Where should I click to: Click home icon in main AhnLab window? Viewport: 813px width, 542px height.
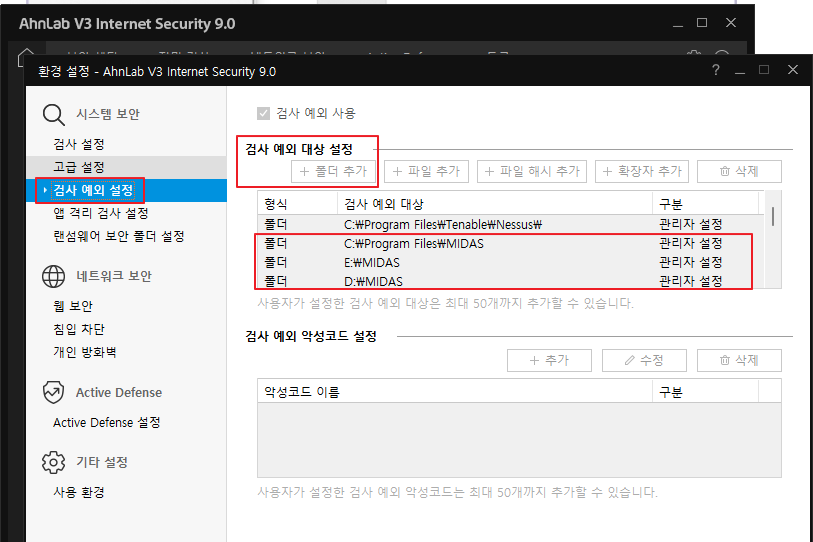tap(26, 57)
